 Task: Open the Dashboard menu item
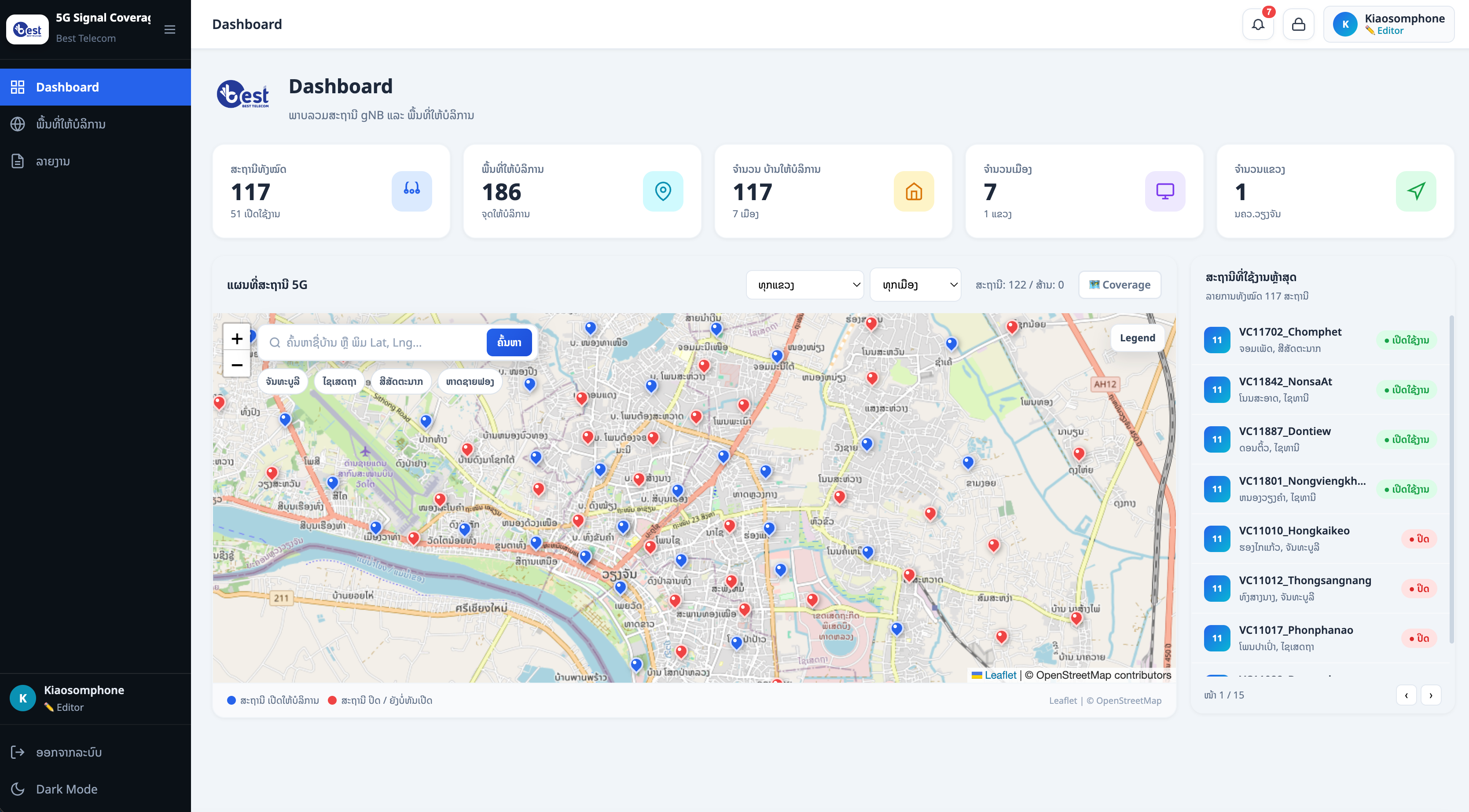(x=95, y=87)
